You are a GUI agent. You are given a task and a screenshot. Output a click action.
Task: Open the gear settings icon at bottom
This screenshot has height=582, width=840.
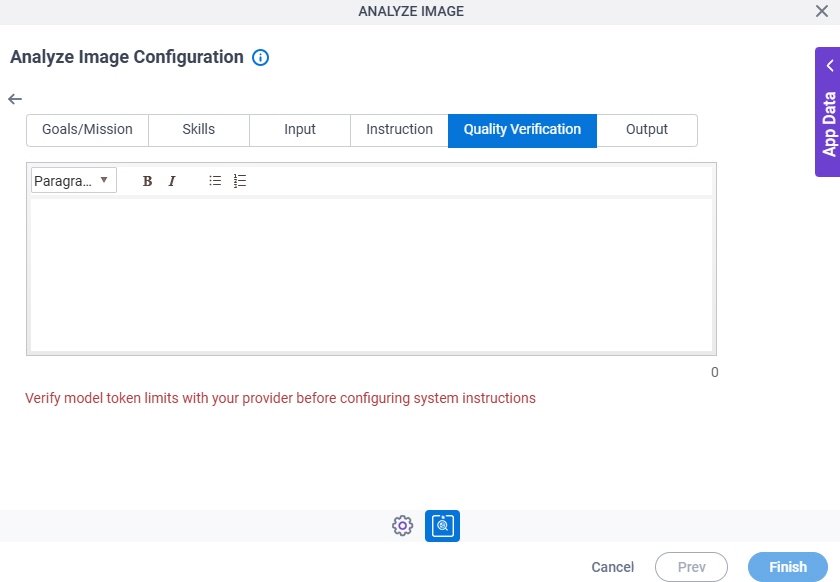pos(402,526)
